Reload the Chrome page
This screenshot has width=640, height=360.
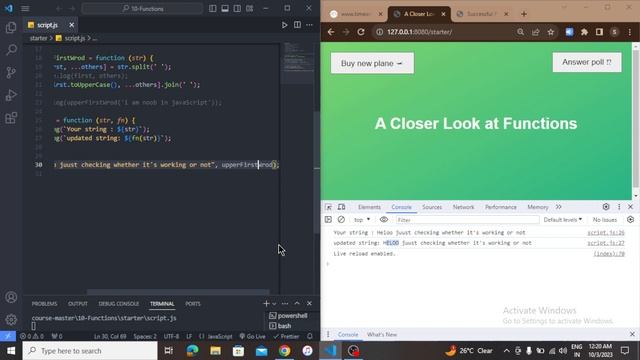tap(361, 32)
